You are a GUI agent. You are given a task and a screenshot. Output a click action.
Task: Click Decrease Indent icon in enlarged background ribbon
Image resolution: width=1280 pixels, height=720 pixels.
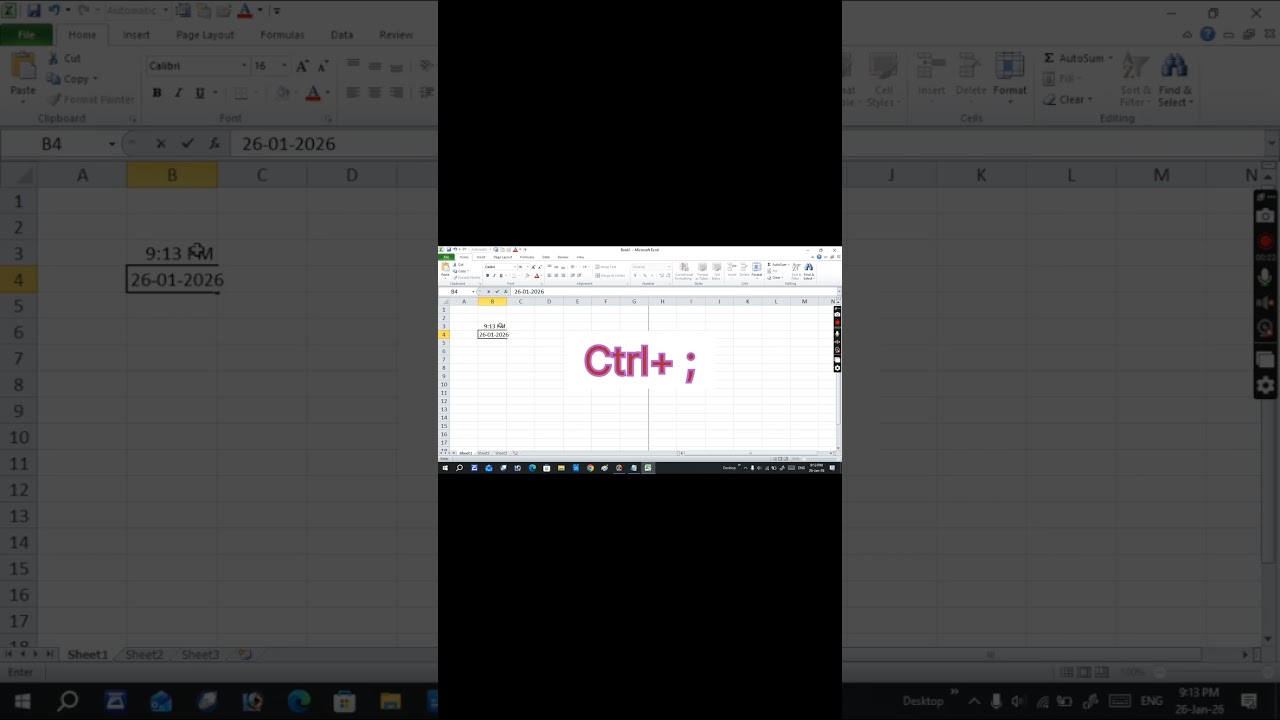(x=428, y=93)
